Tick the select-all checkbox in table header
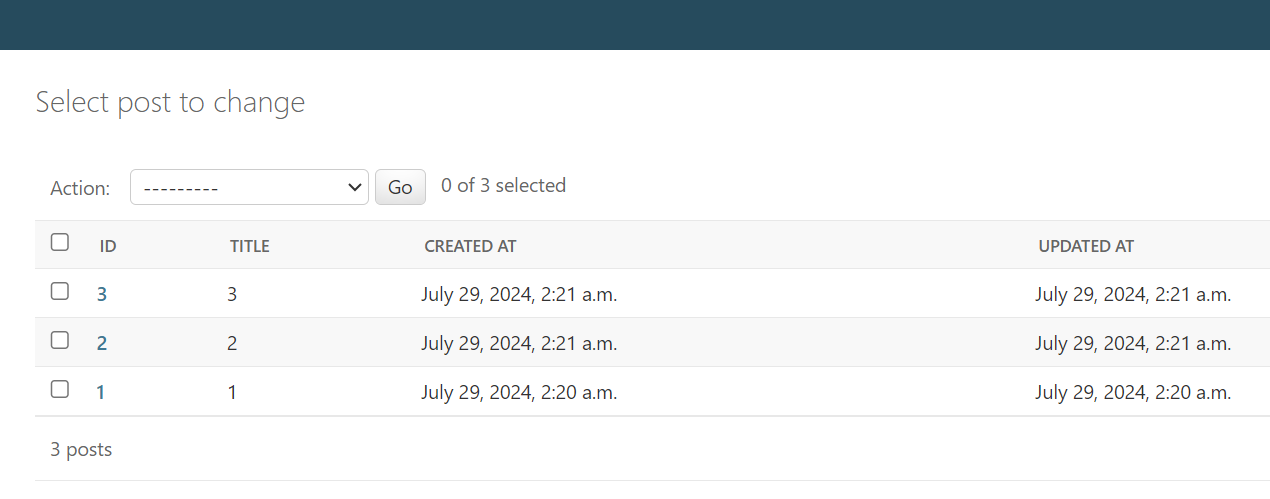 click(x=60, y=242)
